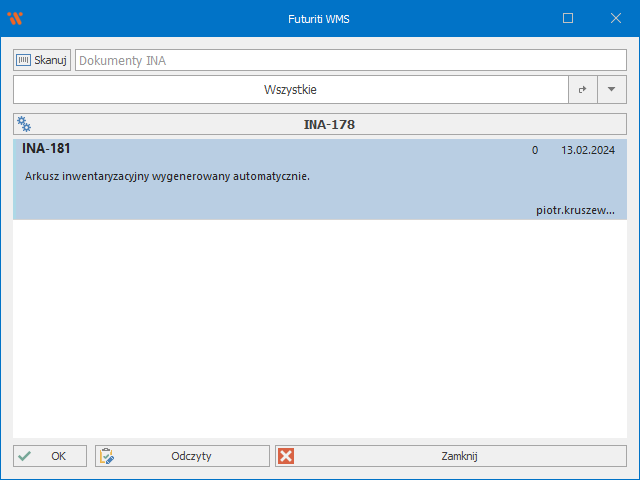Select the INA-181 document title

click(x=46, y=149)
